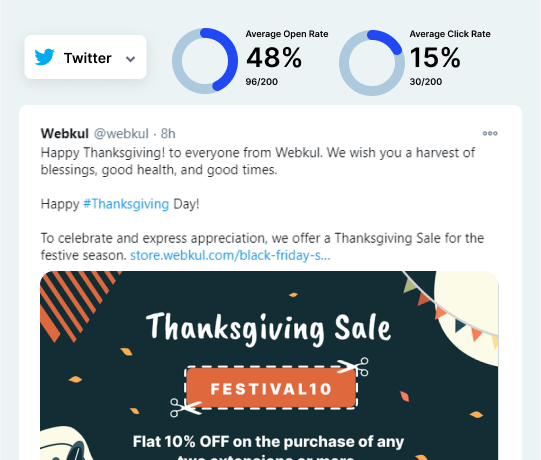Click the @webkul handle
Image resolution: width=541 pixels, height=460 pixels.
121,134
